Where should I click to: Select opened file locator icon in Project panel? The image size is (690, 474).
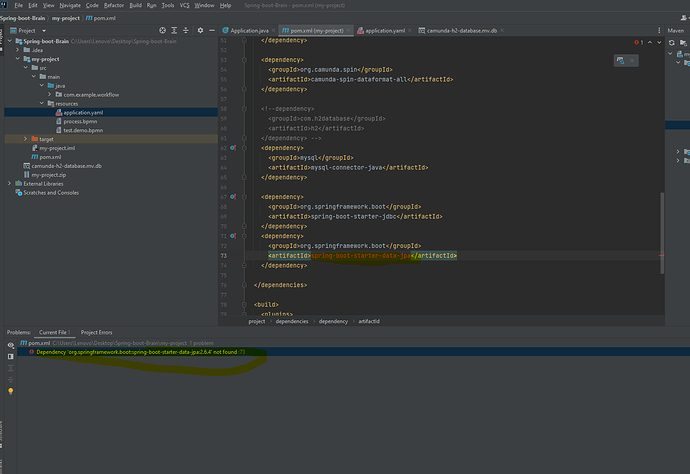162,30
